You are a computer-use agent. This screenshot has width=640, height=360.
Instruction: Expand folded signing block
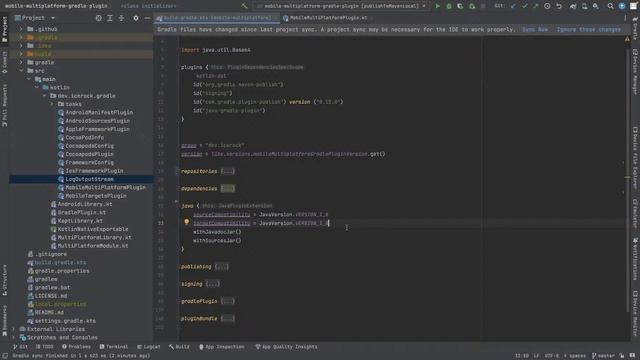(213, 284)
